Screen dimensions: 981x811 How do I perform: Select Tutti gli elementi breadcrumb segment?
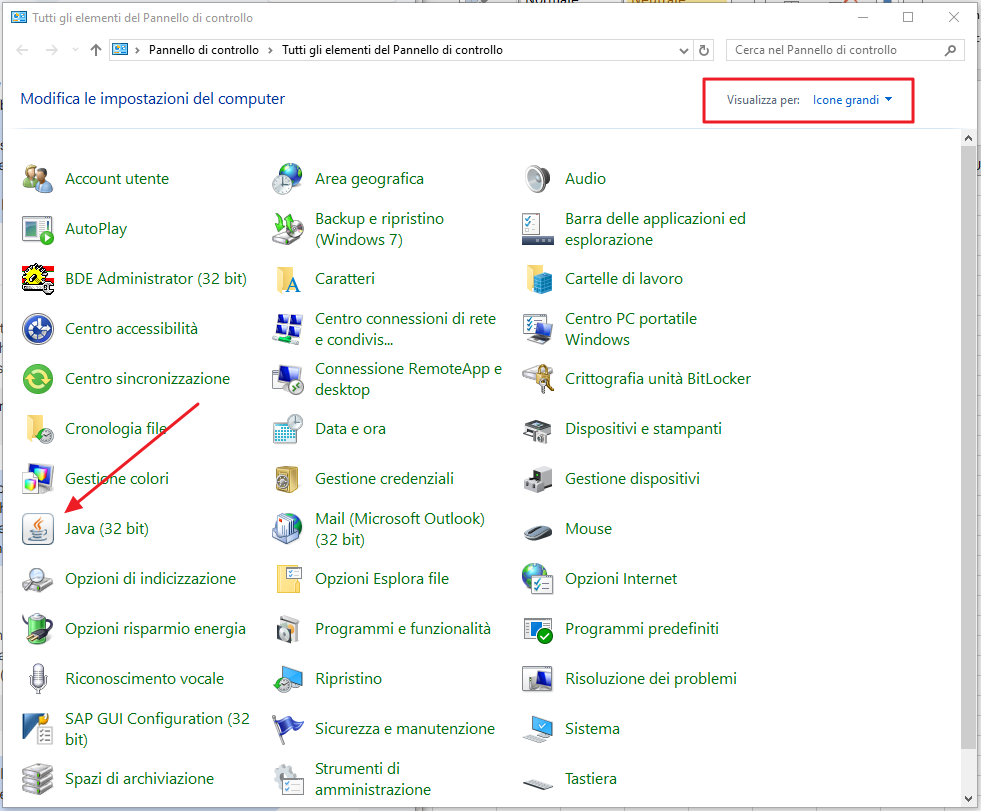[x=392, y=50]
